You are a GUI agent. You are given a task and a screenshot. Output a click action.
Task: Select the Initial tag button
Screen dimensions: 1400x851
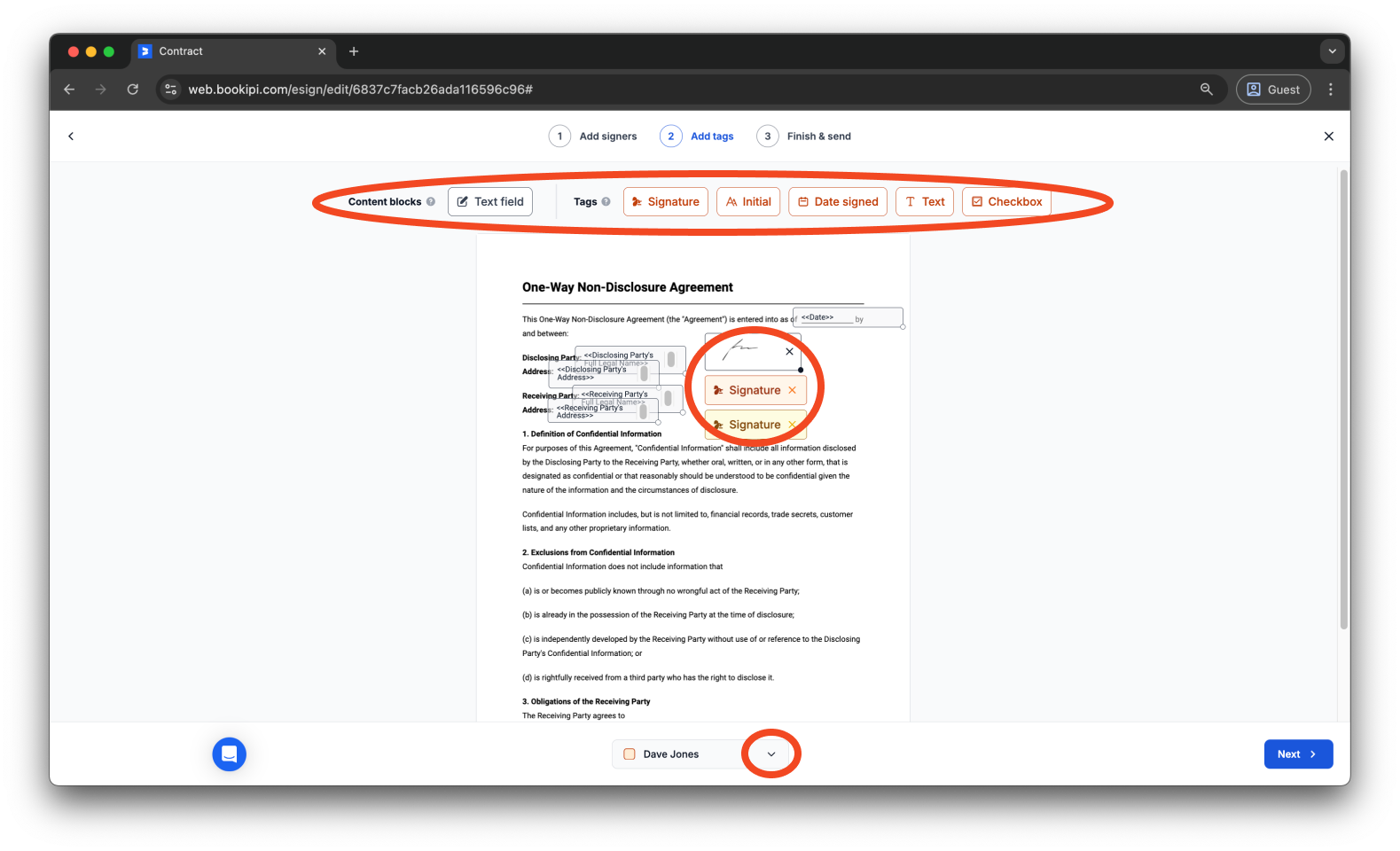click(748, 202)
